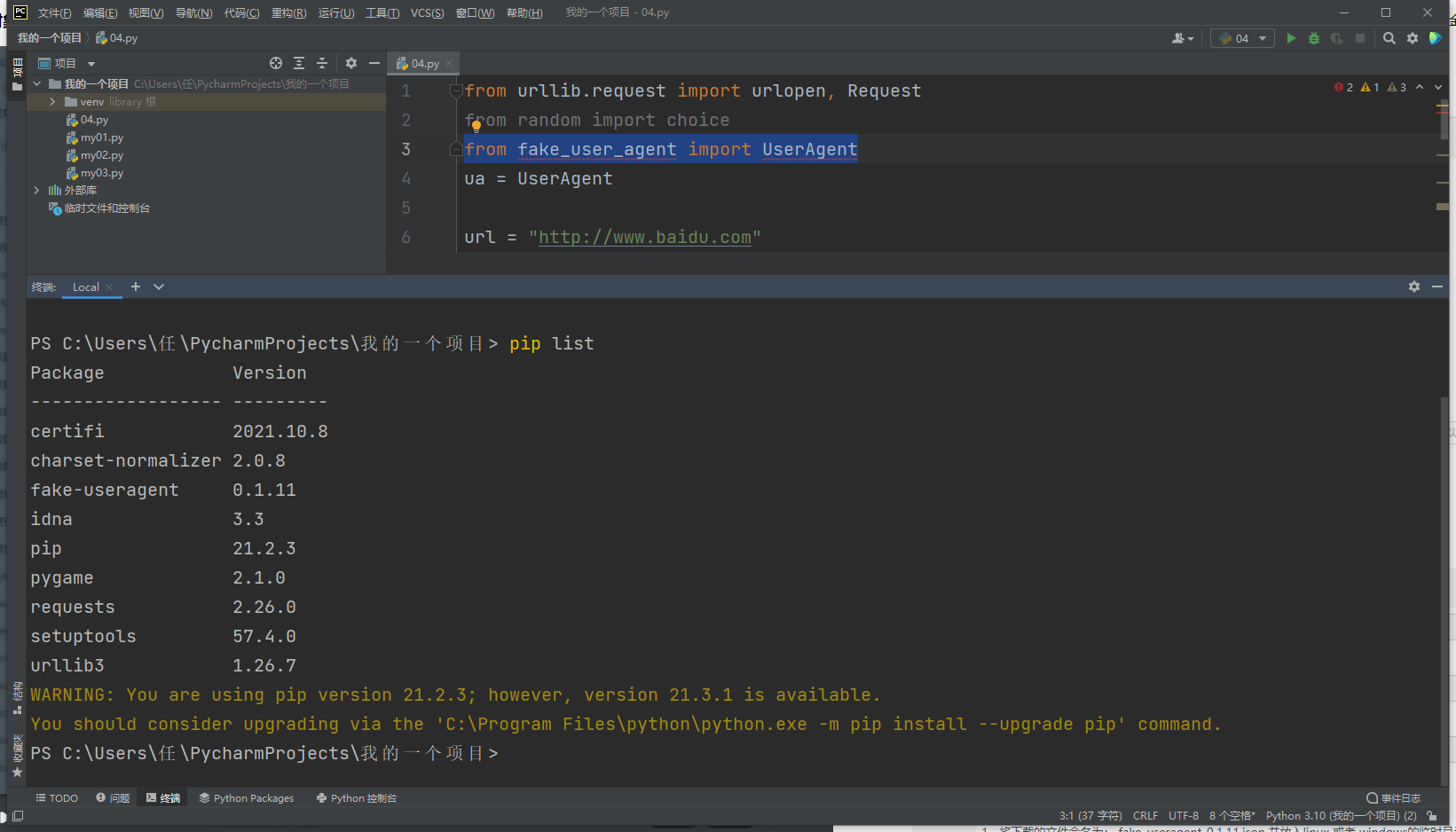Image resolution: width=1456 pixels, height=832 pixels.
Task: Run the 04 configuration with green play button
Action: tap(1291, 38)
